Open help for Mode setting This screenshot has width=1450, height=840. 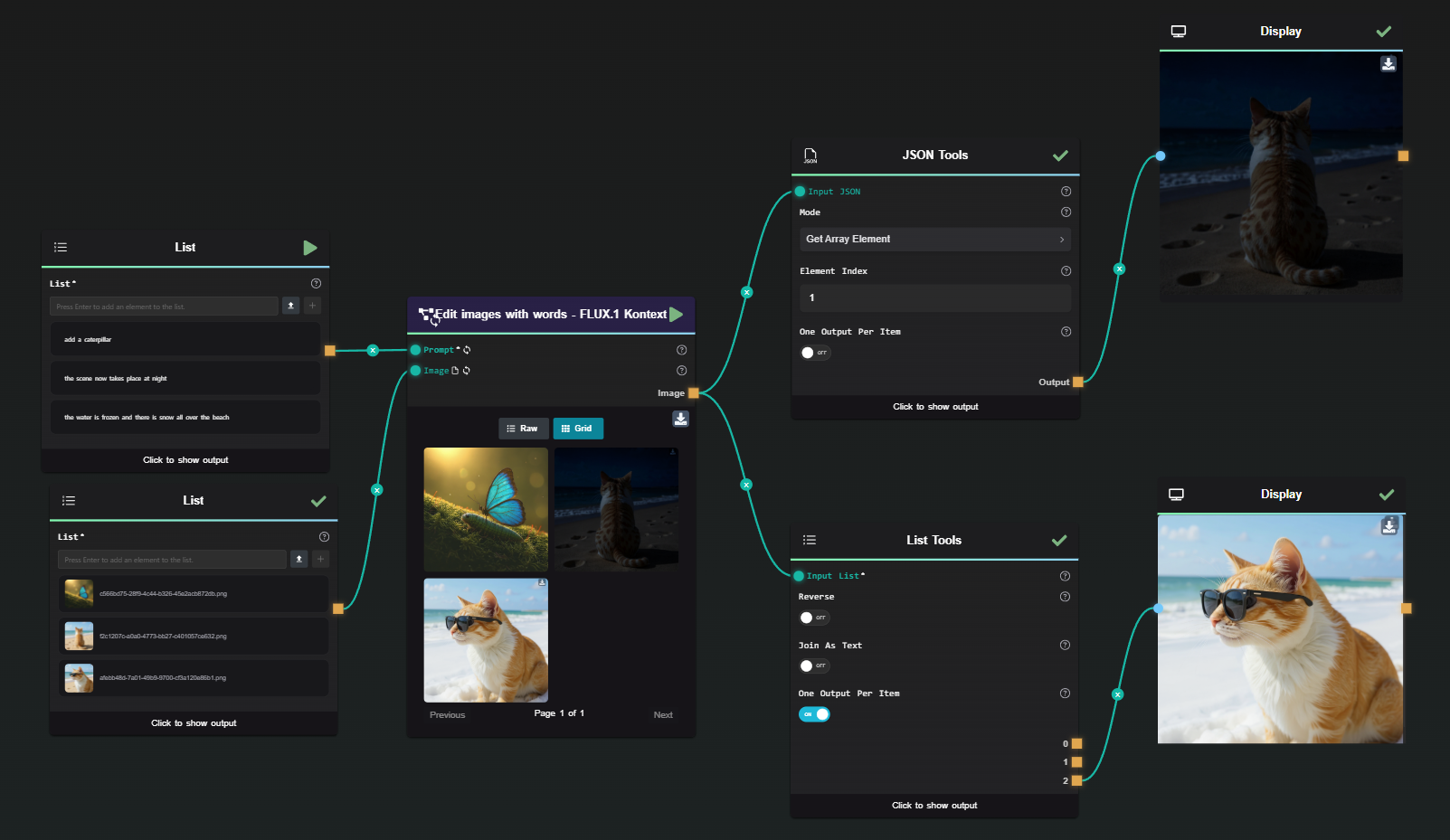(x=1066, y=212)
